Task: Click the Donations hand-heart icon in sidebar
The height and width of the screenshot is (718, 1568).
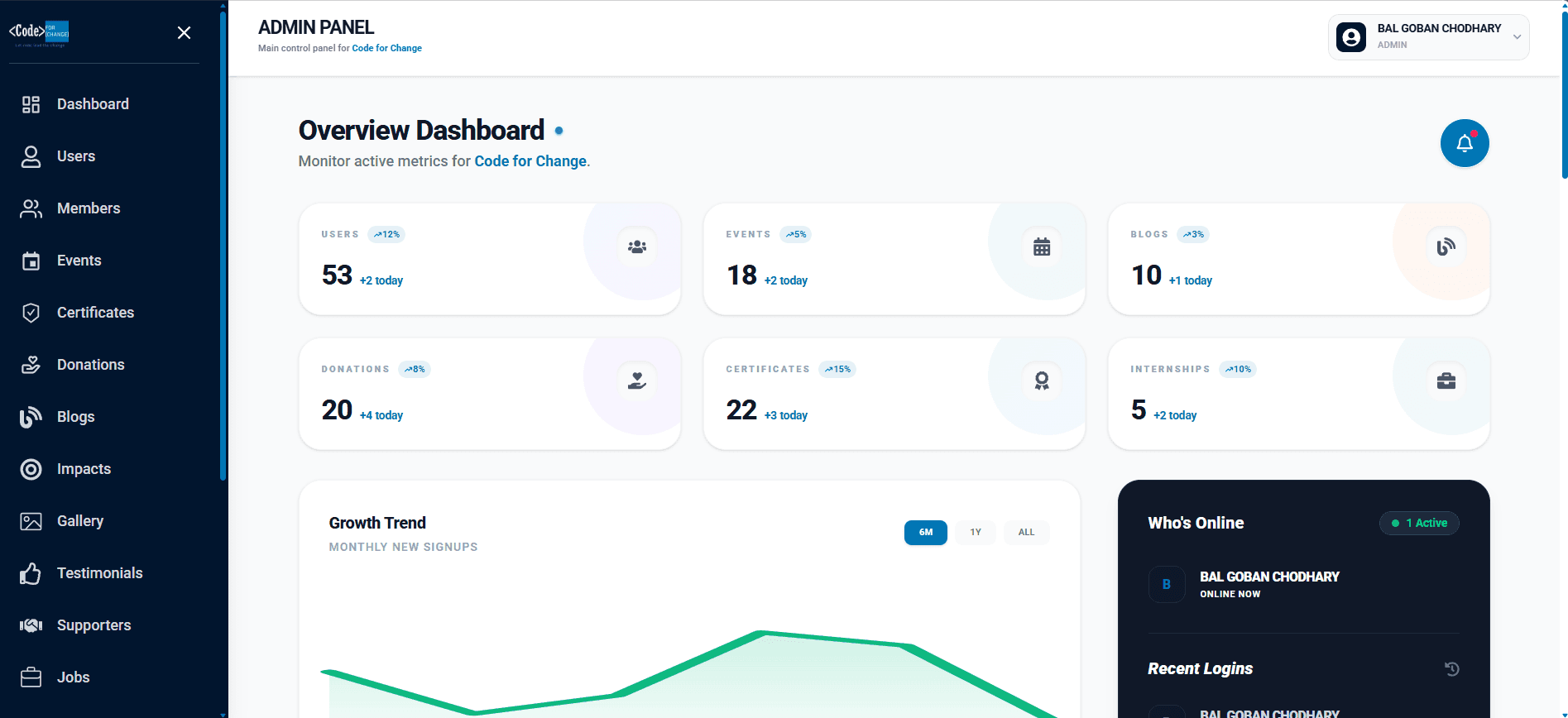Action: tap(31, 365)
